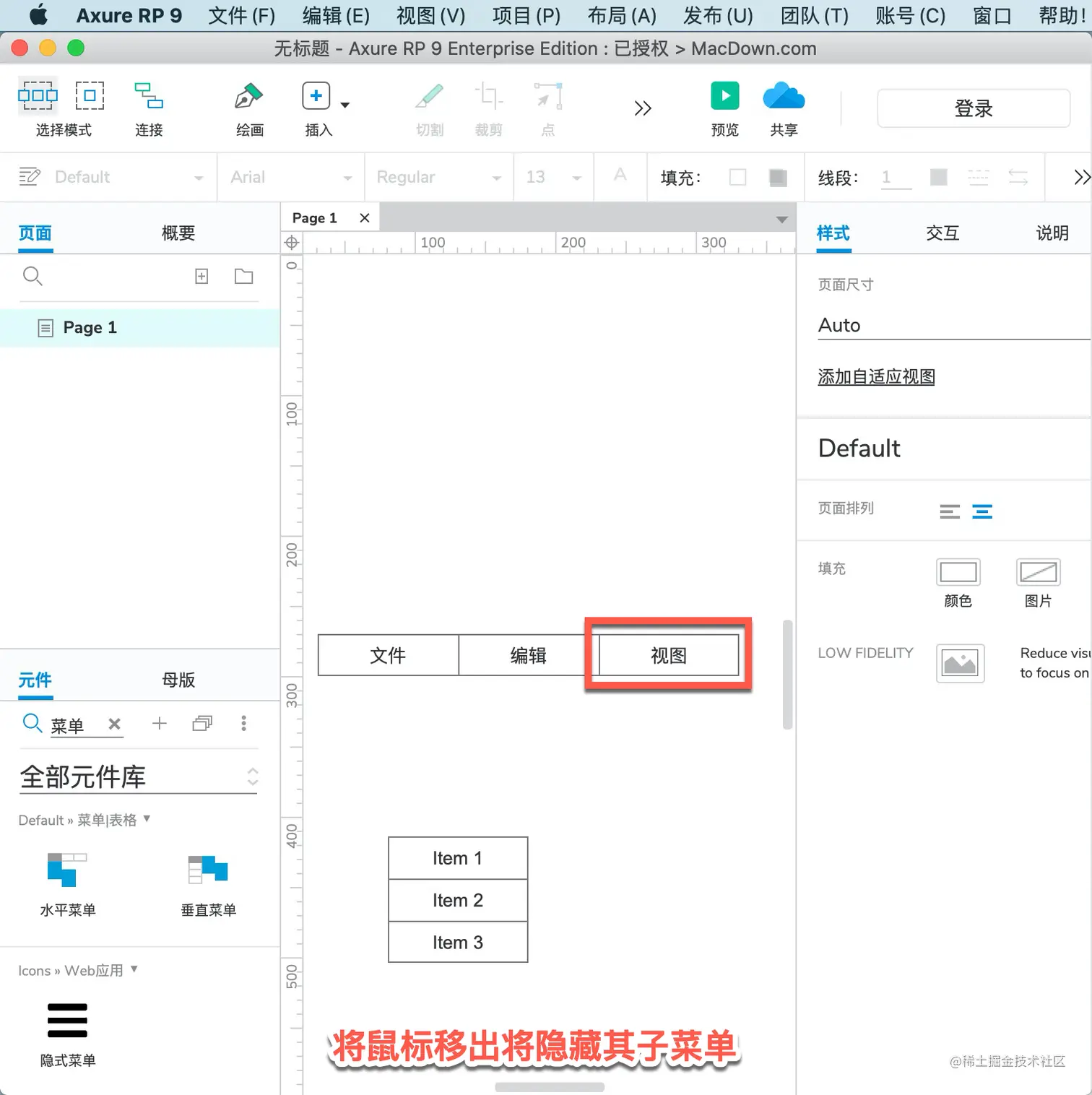Click the 切割 slice tool
Image resolution: width=1092 pixels, height=1095 pixels.
pos(430,96)
